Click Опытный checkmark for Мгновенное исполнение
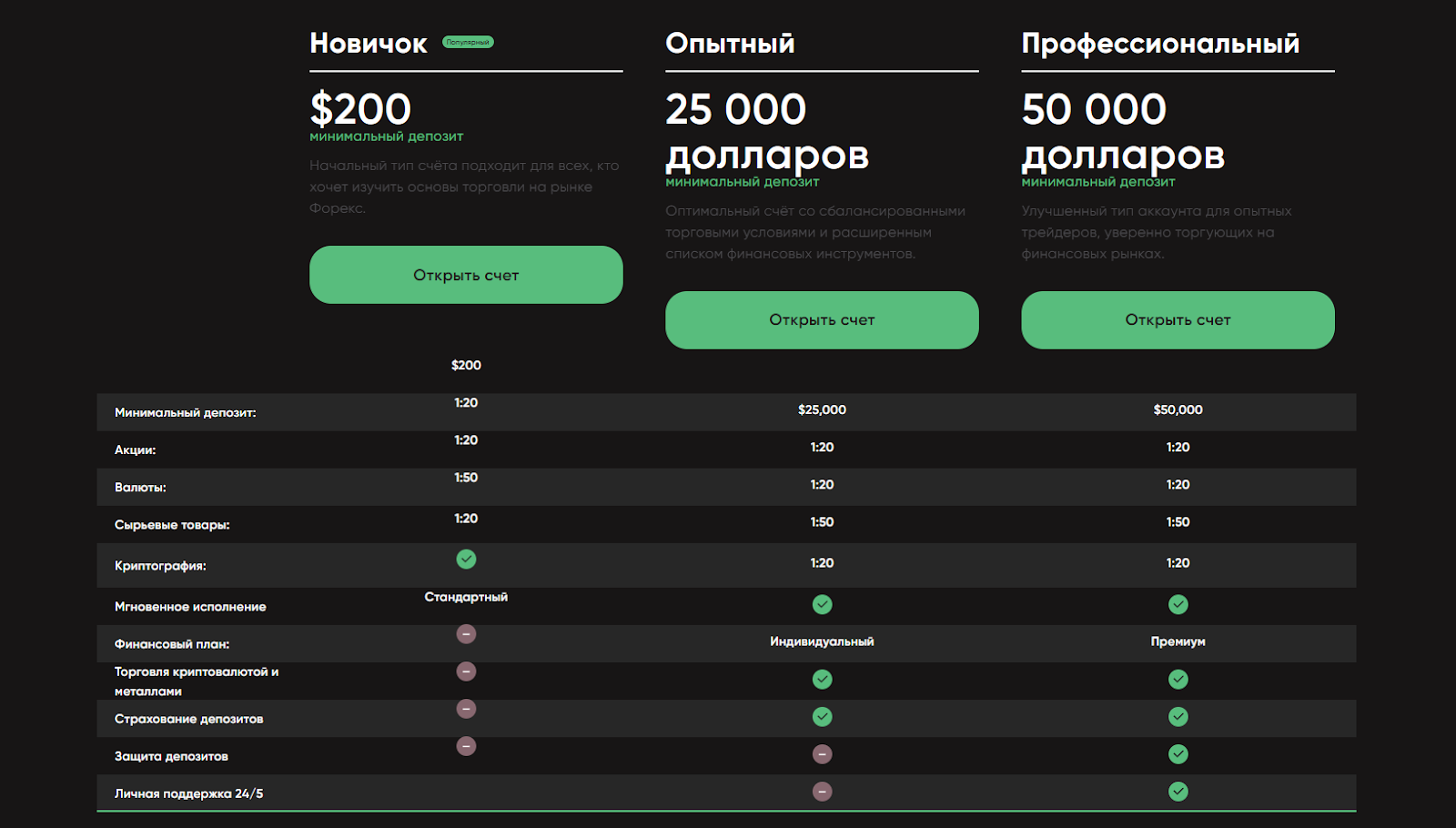1456x828 pixels. 822,604
